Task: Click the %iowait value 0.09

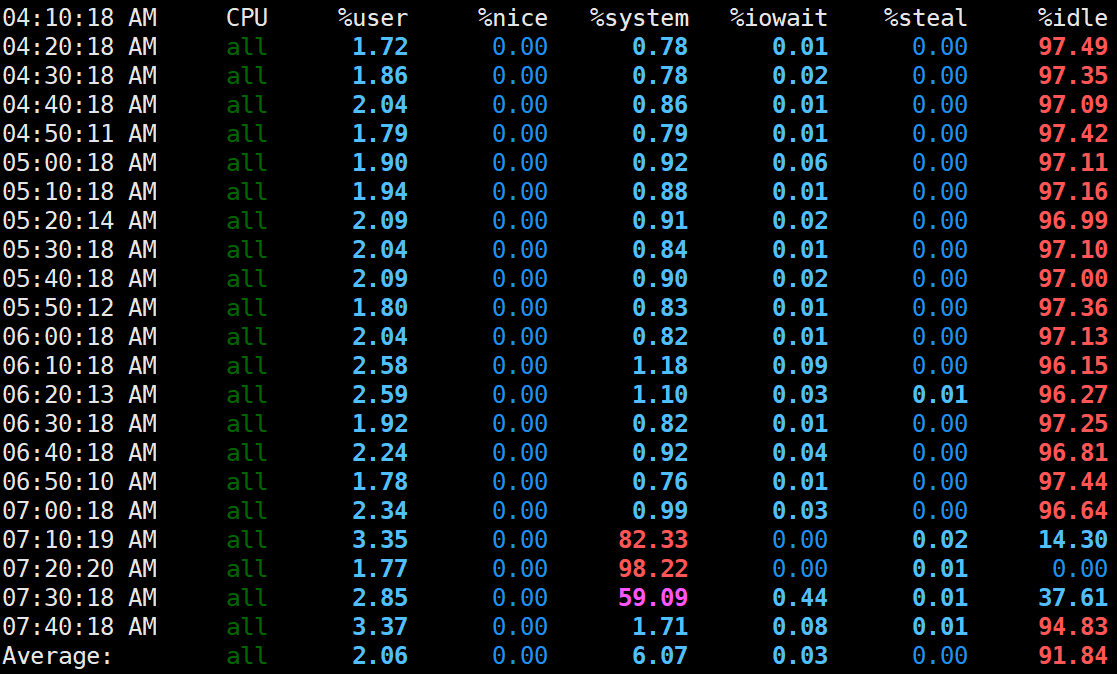Action: (x=800, y=365)
